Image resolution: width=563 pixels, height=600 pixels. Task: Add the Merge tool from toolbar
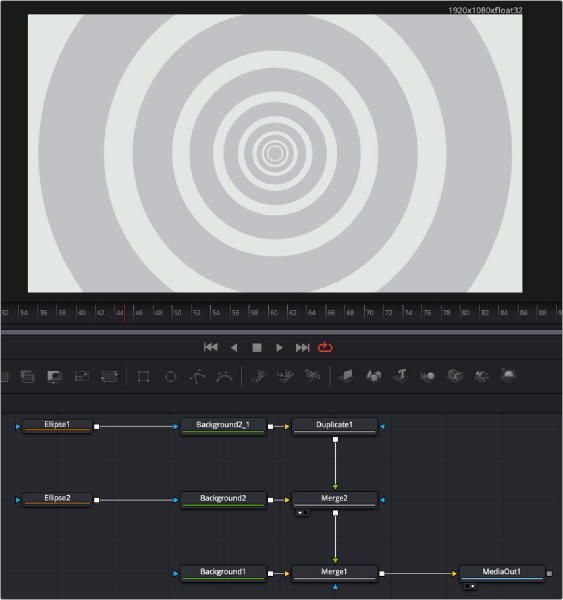[x=28, y=377]
